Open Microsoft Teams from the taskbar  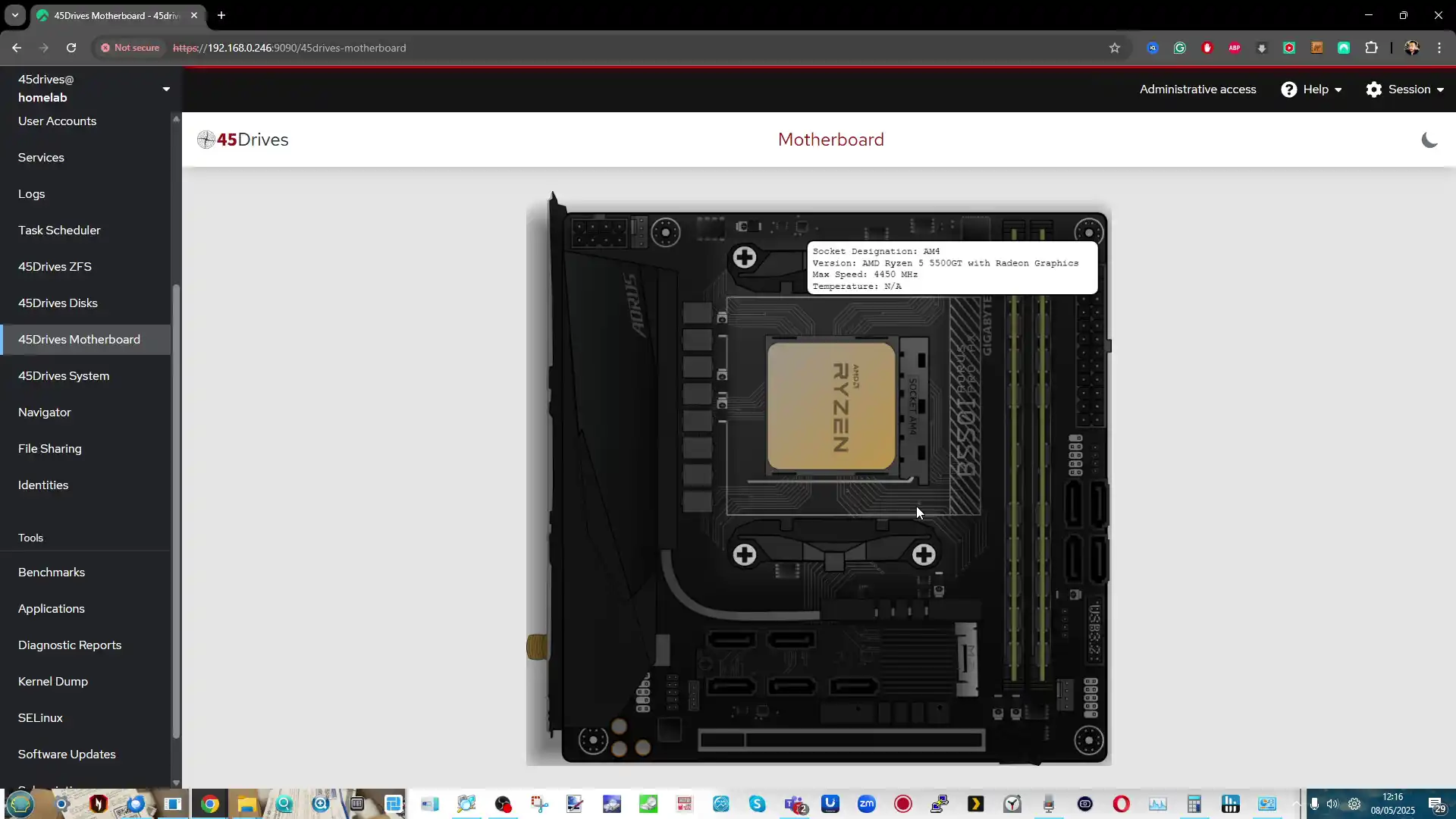pos(795,804)
